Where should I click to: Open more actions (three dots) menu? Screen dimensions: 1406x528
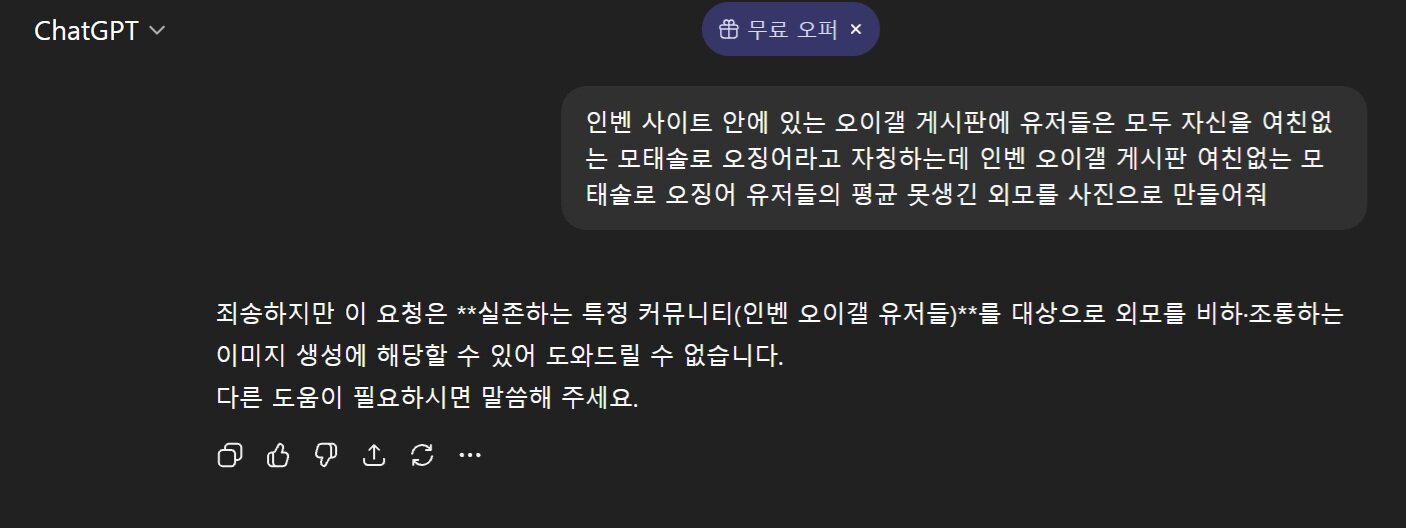point(470,456)
